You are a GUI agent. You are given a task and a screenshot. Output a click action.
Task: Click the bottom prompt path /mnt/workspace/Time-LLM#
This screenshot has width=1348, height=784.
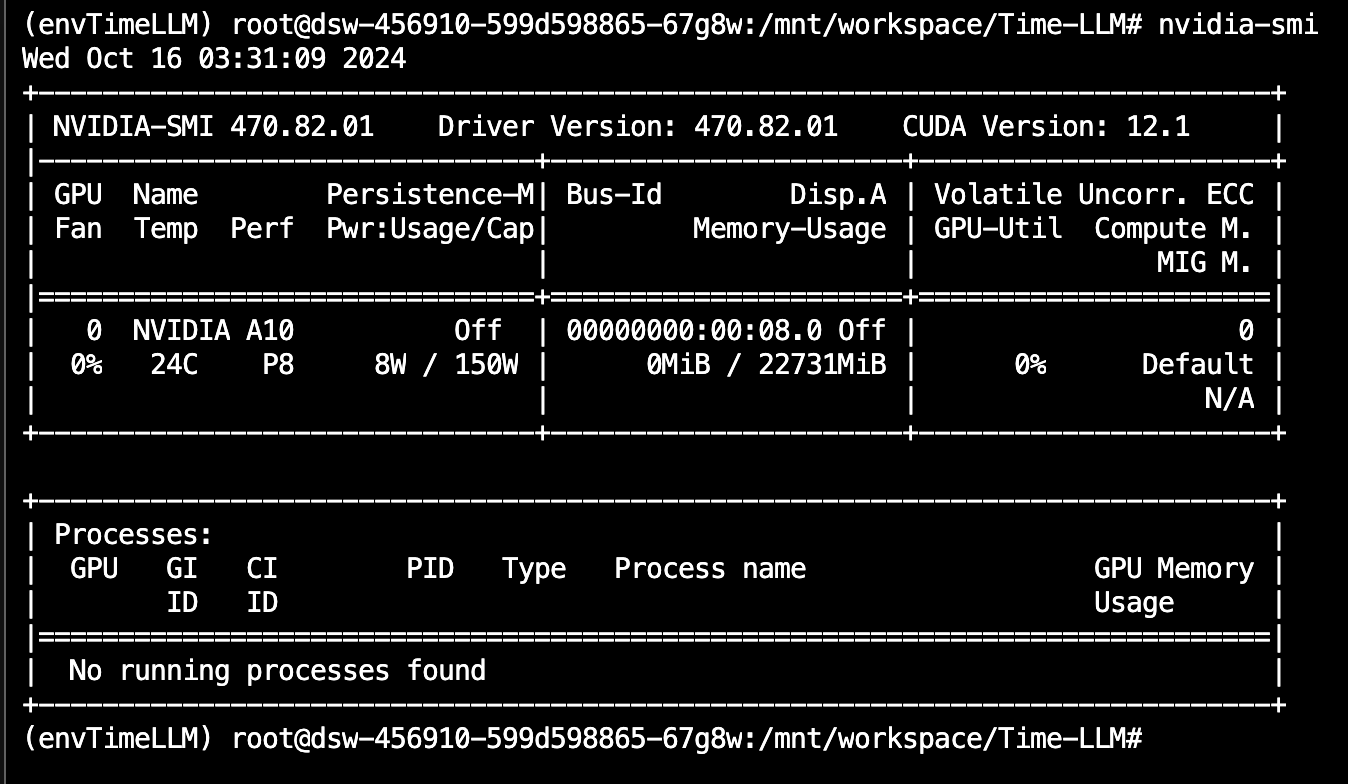tap(951, 739)
